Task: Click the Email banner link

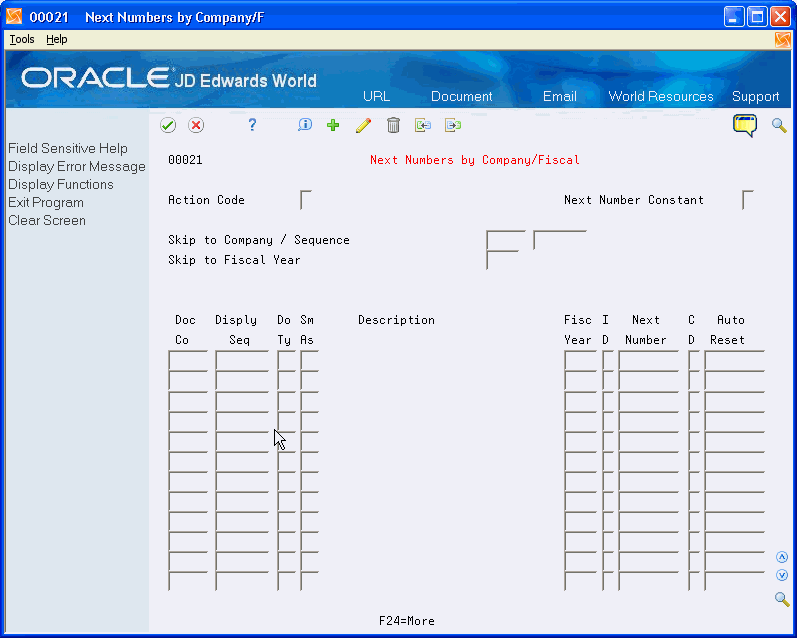Action: pos(560,97)
